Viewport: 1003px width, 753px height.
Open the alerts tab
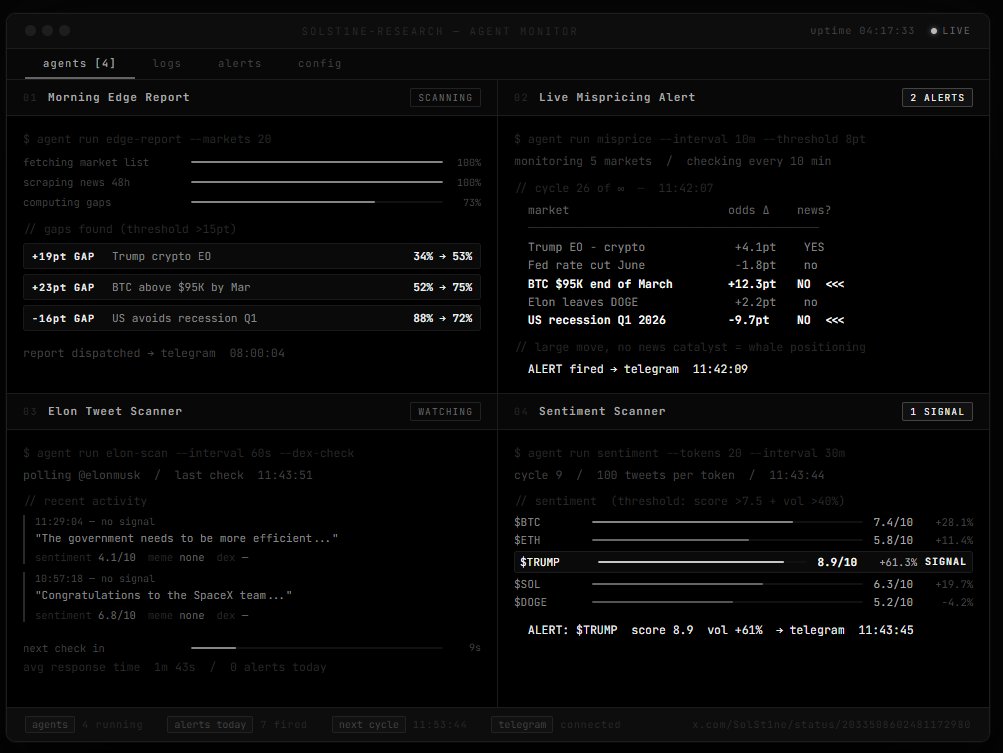click(239, 63)
